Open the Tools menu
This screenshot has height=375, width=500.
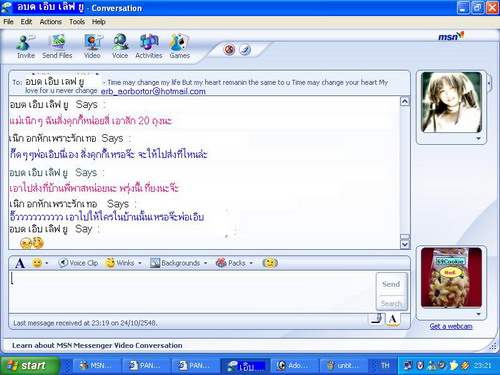pyautogui.click(x=77, y=22)
